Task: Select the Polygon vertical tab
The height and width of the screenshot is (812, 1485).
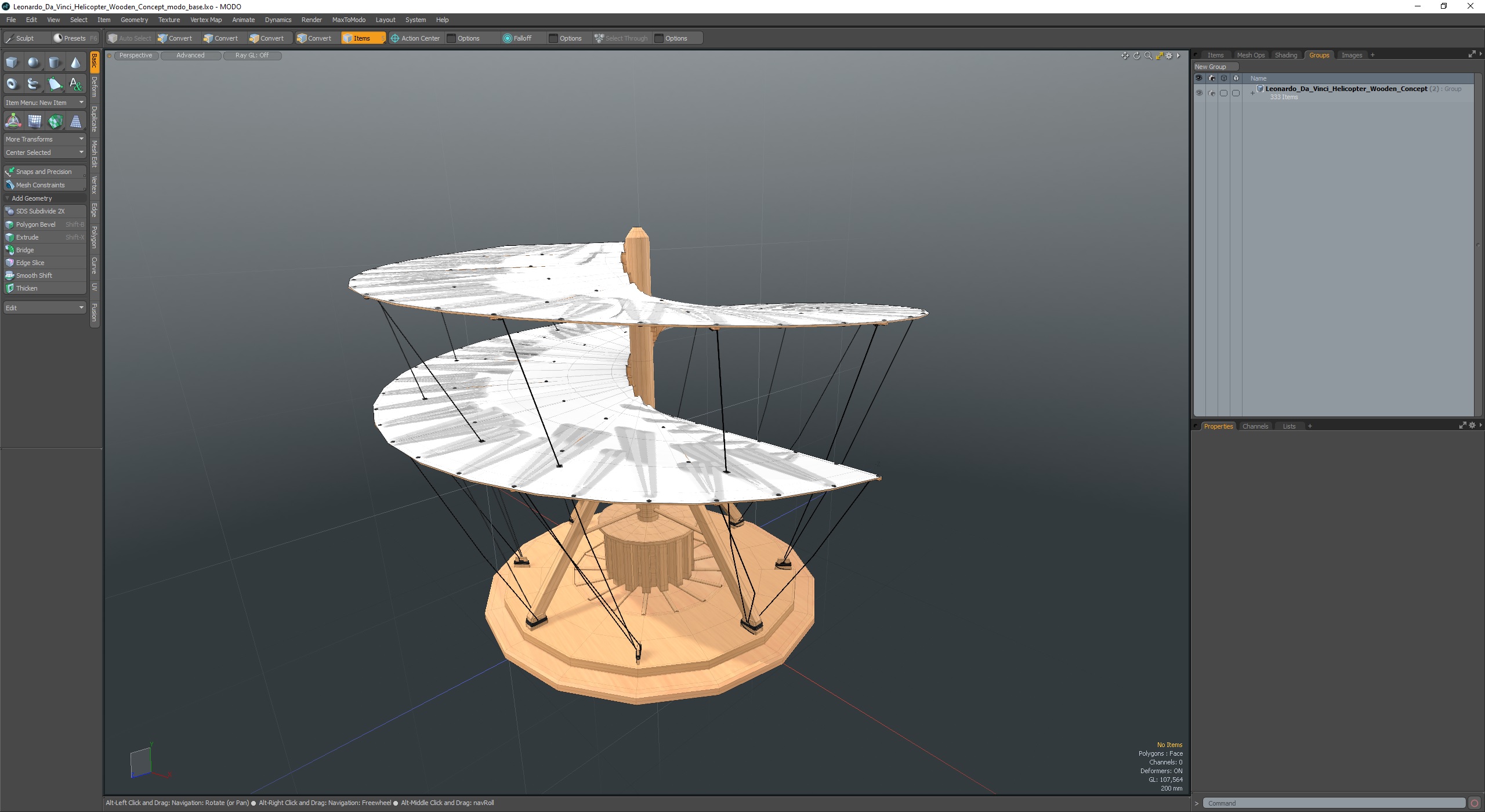Action: [95, 237]
